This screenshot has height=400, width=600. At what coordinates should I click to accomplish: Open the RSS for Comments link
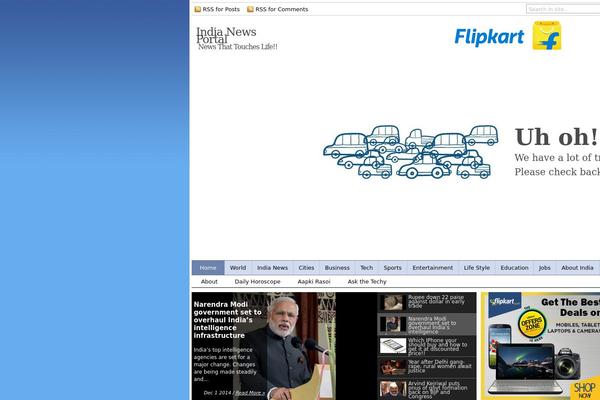[x=282, y=9]
